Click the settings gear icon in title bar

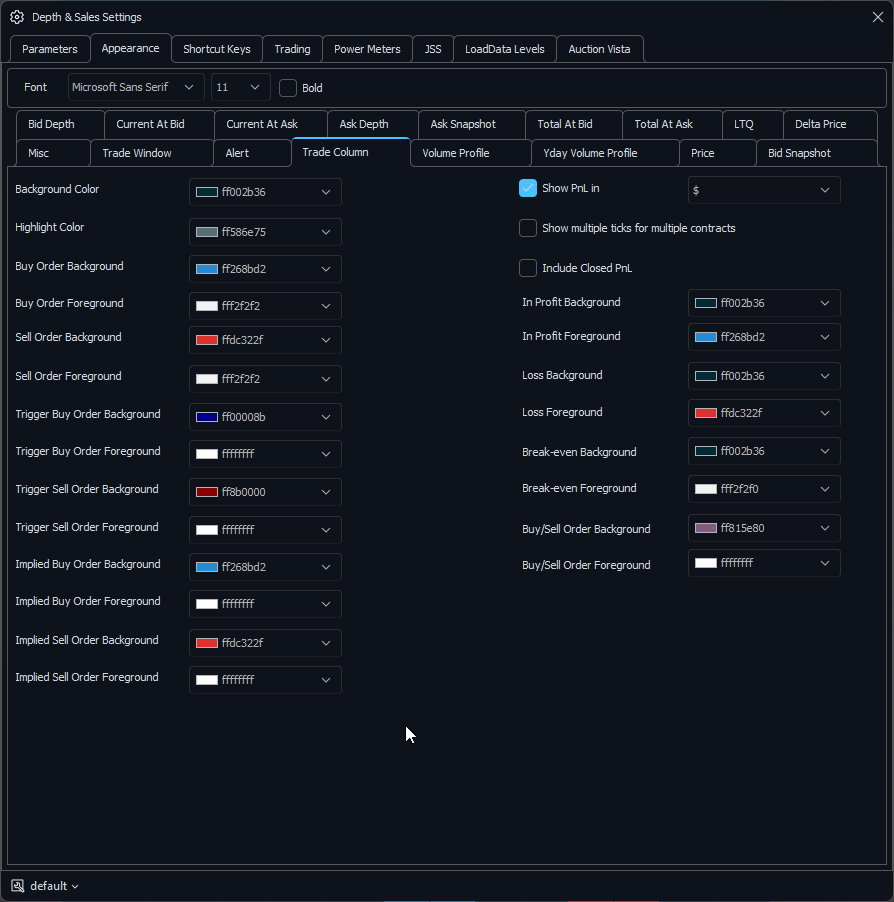click(17, 17)
